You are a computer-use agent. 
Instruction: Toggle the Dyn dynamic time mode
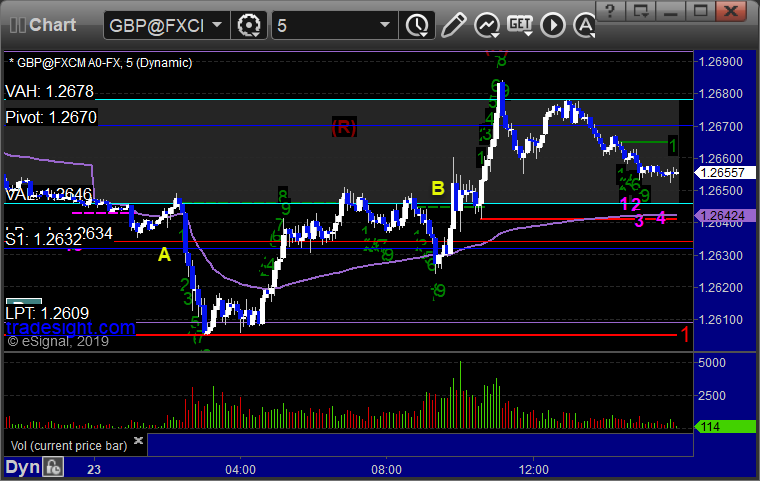tap(22, 467)
